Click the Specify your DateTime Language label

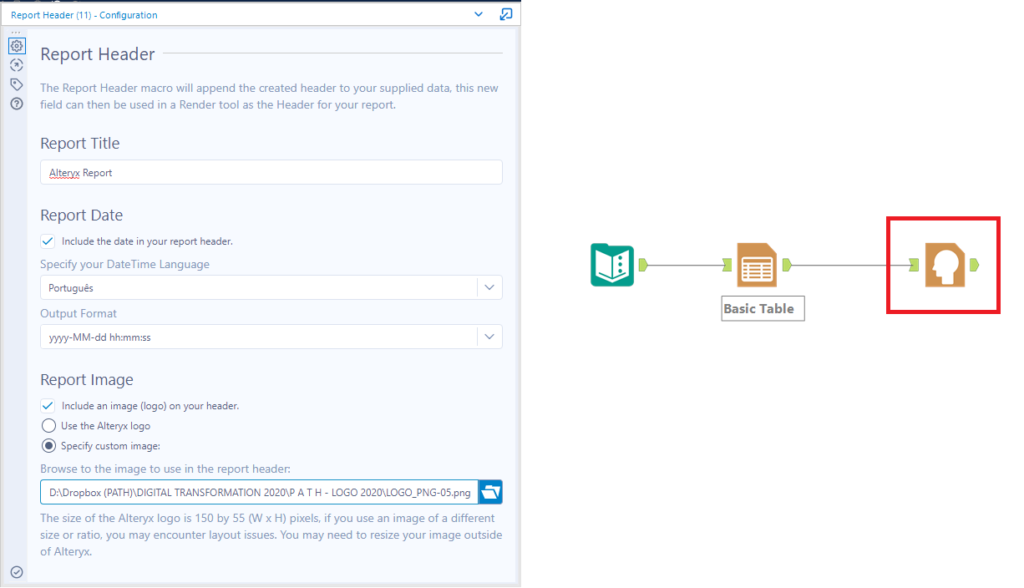tap(125, 264)
